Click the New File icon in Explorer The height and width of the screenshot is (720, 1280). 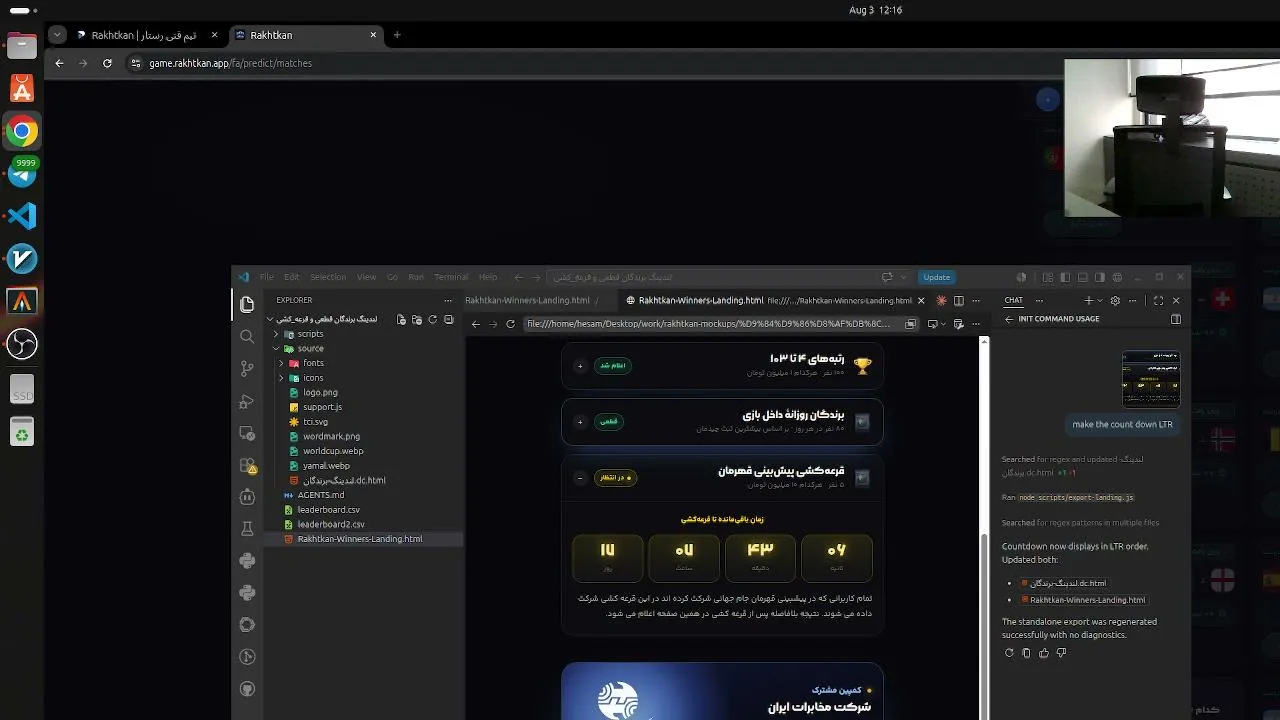401,319
